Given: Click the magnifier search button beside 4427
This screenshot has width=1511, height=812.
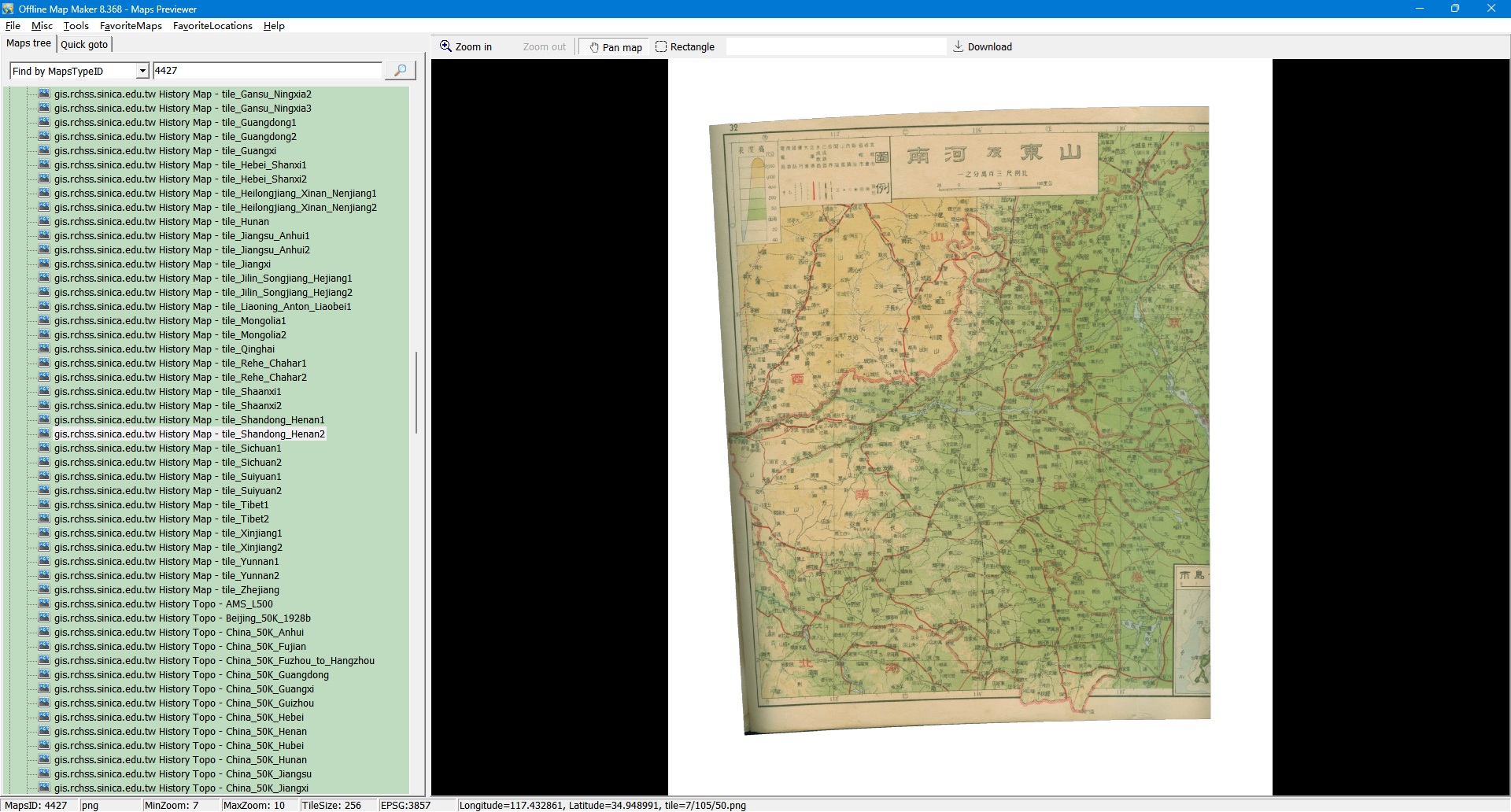Looking at the screenshot, I should click(400, 71).
